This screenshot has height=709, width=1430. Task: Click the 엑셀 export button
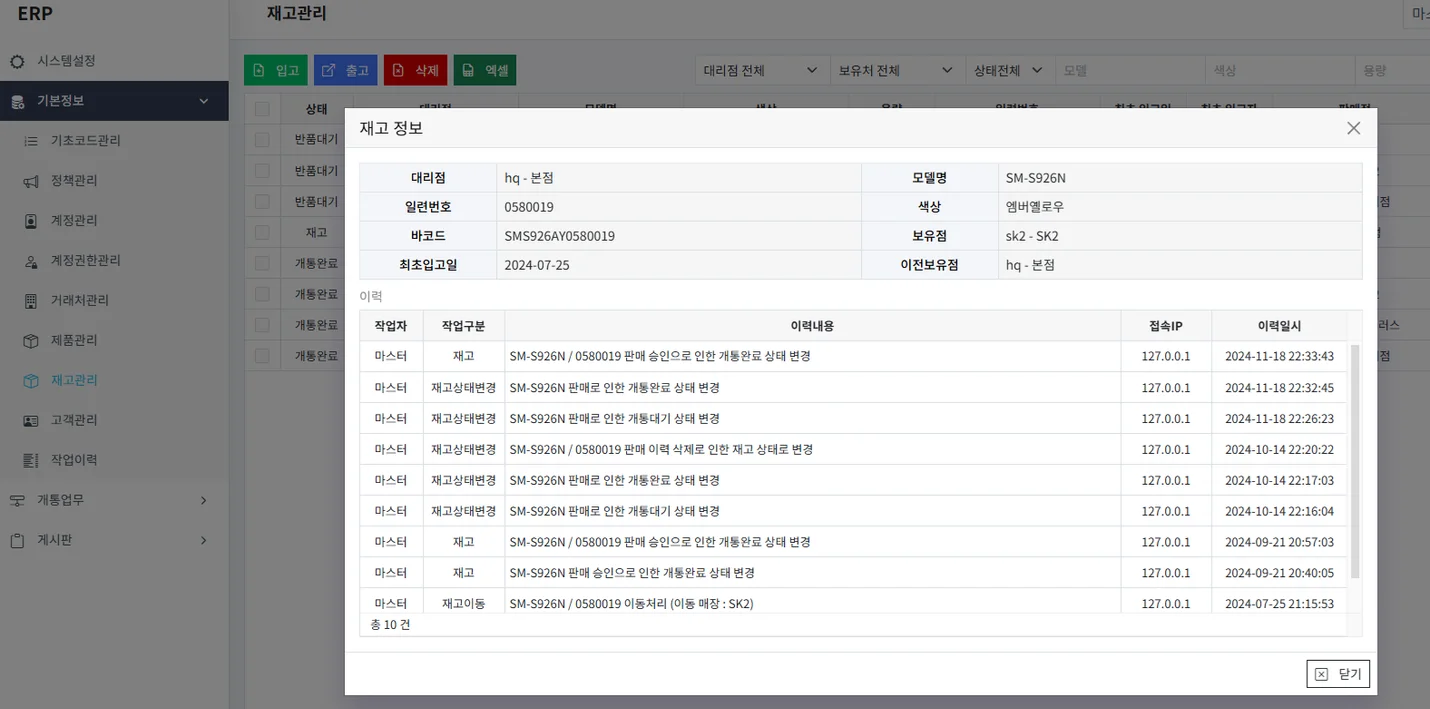[485, 70]
